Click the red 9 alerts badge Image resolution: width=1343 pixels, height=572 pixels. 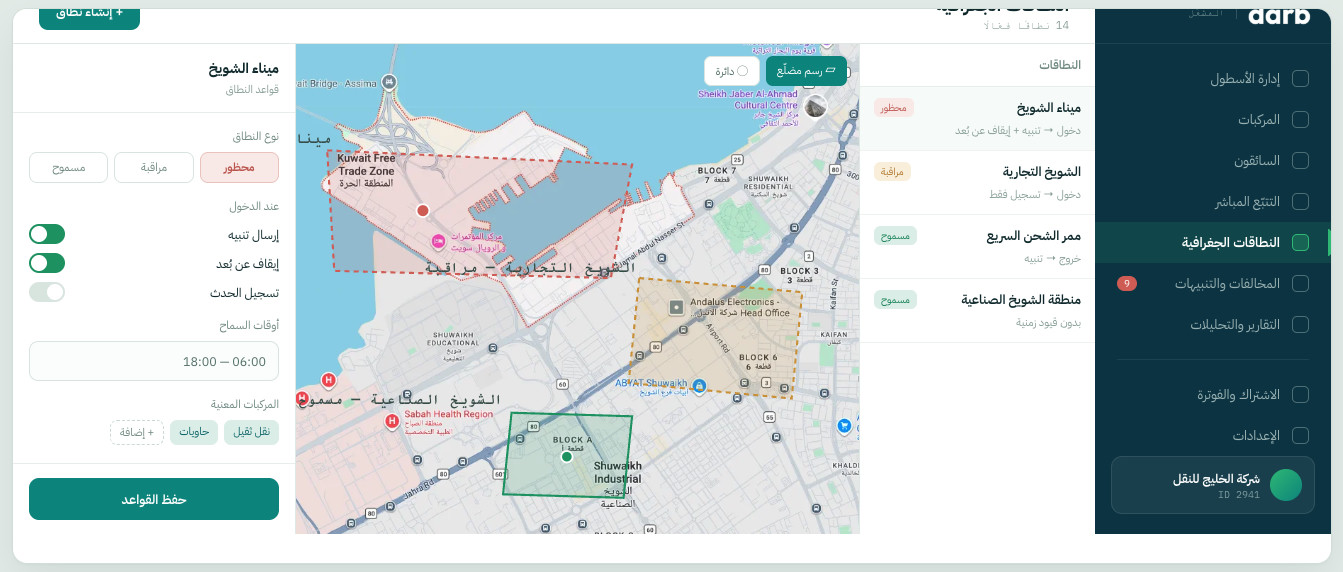tap(1127, 283)
